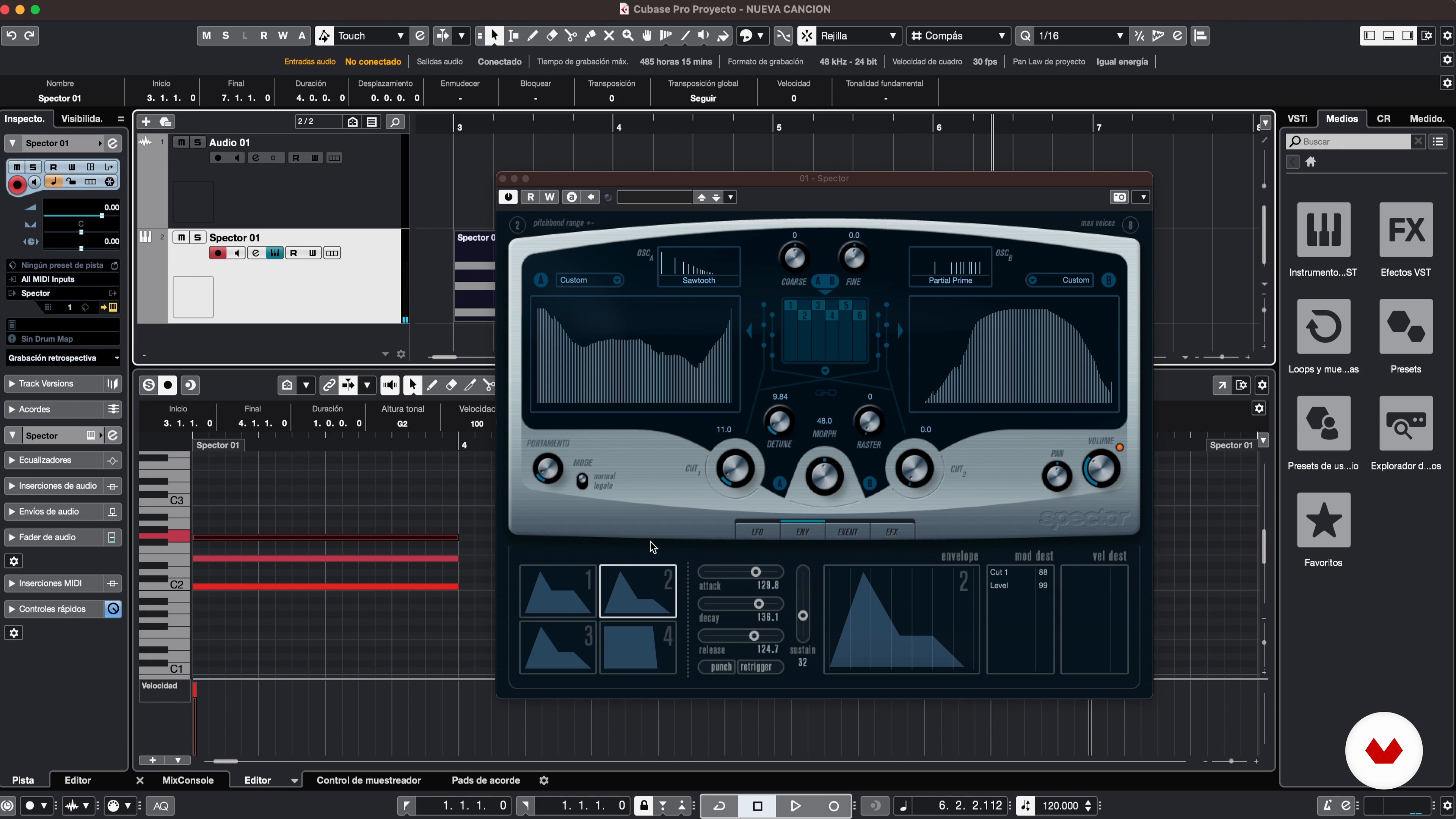Solo the Spector 01 track
The image size is (1456, 819).
click(197, 237)
